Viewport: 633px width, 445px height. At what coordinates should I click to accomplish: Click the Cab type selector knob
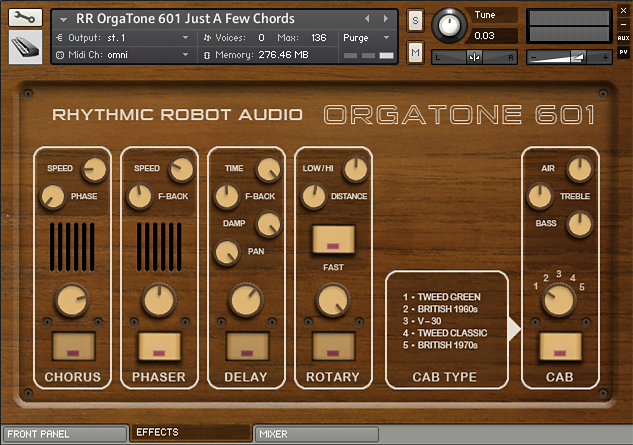tap(559, 300)
